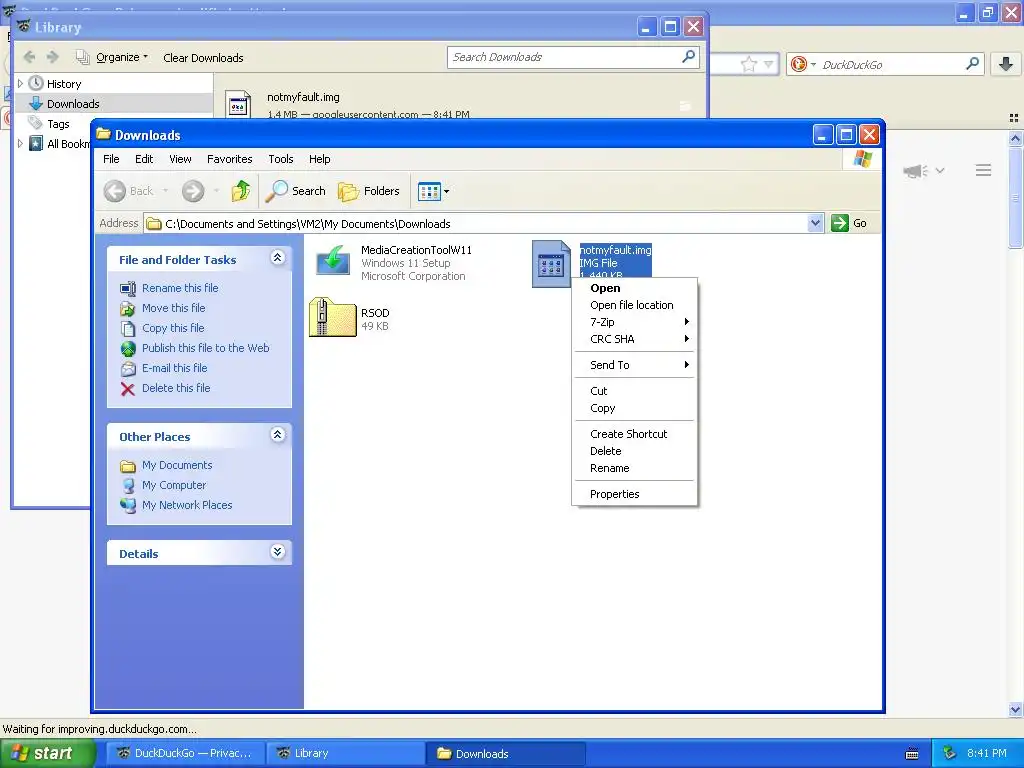Open the Back button history dropdown arrow
Screen dimensions: 1024x768
[165, 191]
